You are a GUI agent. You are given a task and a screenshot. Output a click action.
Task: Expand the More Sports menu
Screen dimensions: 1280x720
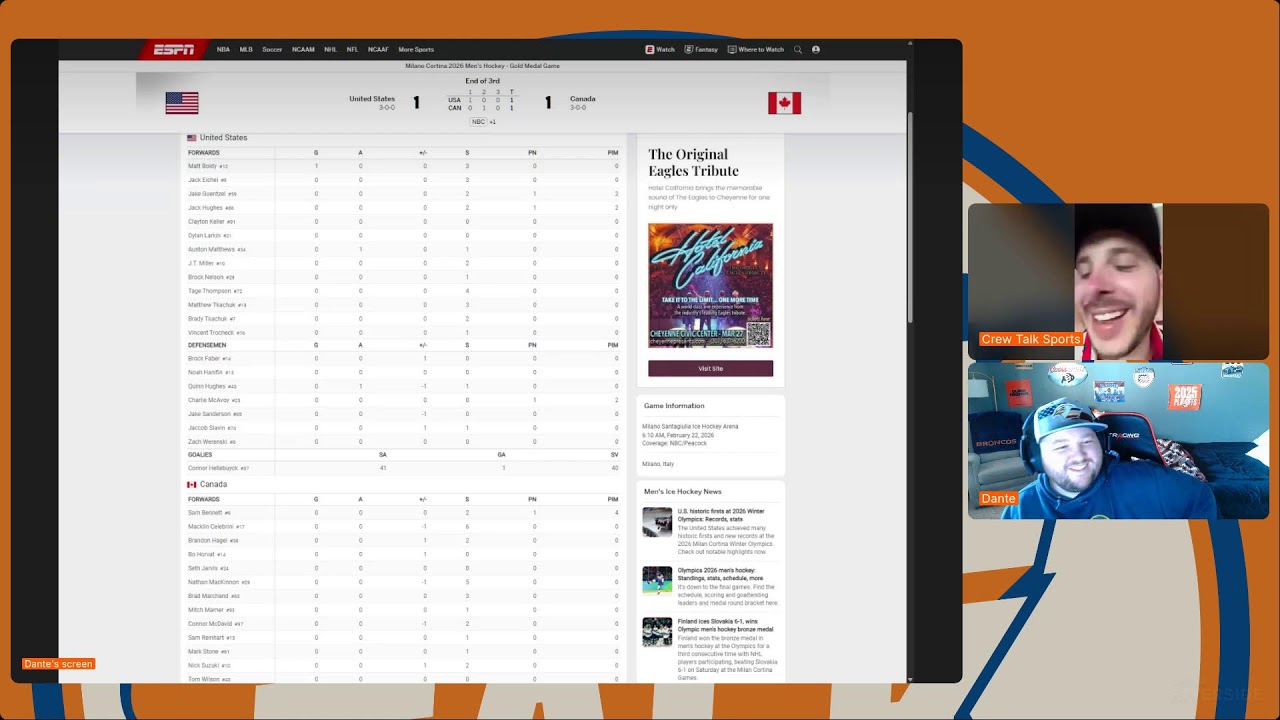click(x=416, y=49)
